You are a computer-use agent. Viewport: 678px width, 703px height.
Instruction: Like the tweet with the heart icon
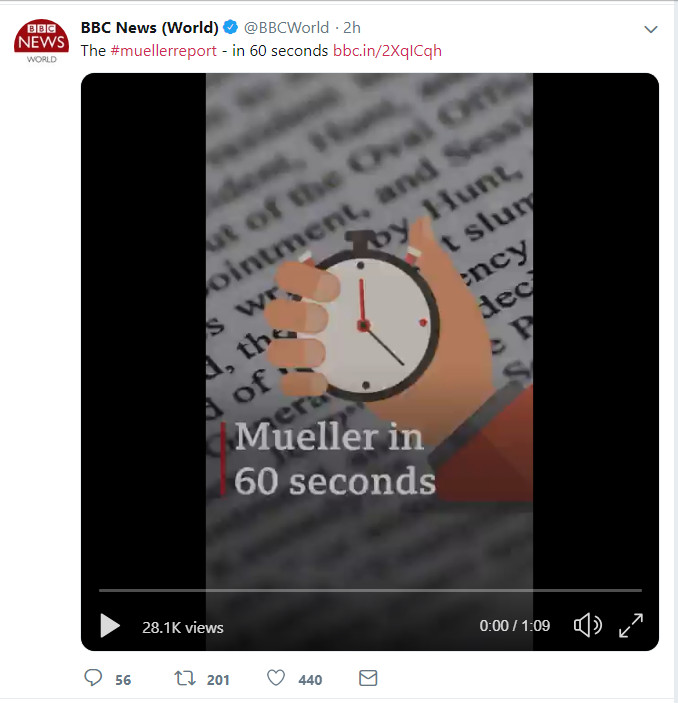pos(276,678)
